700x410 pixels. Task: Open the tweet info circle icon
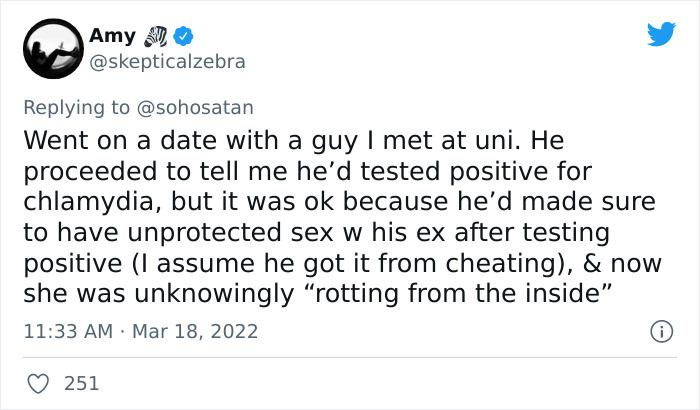[x=662, y=329]
